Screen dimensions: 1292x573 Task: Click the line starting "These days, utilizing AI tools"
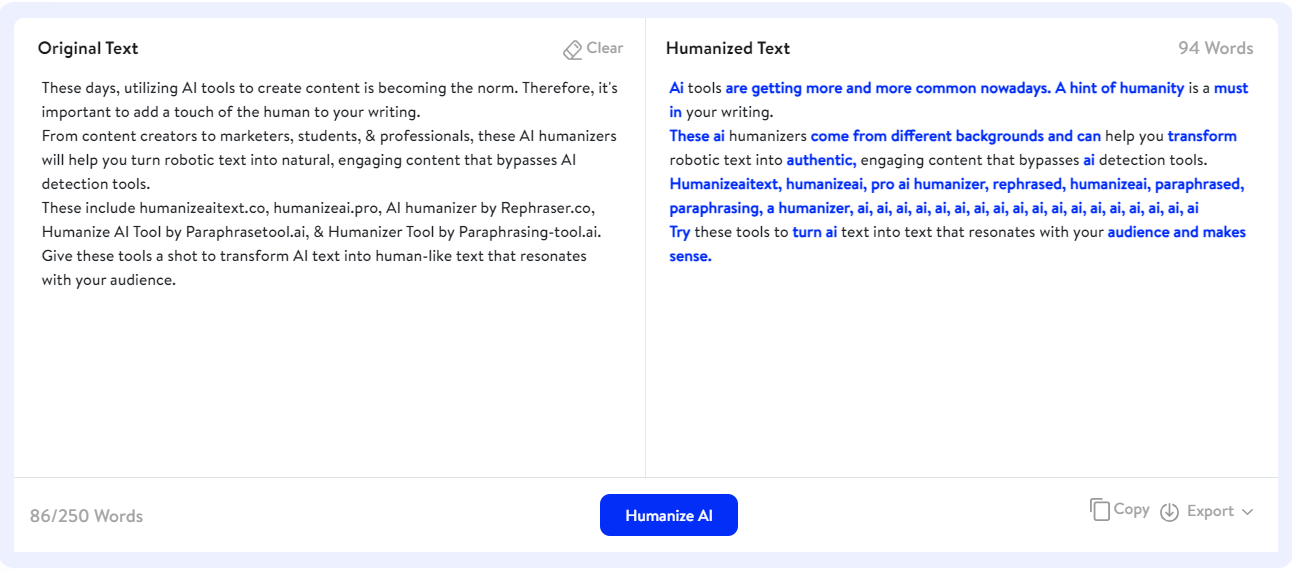tap(330, 88)
